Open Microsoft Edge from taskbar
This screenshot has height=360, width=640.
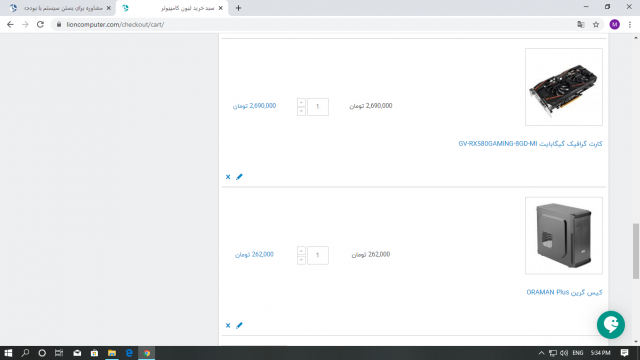pos(129,353)
